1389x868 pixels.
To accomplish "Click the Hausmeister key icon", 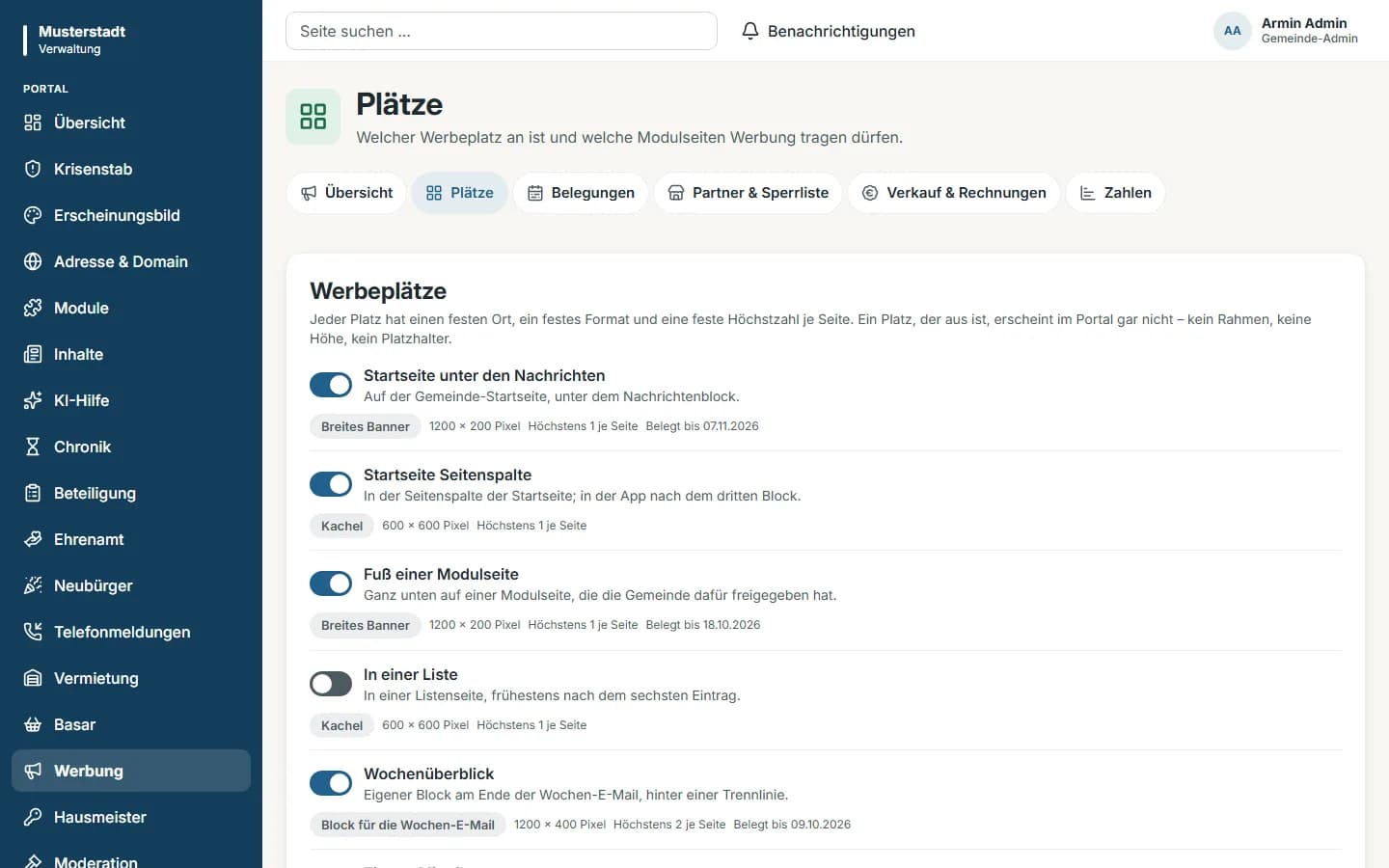I will (33, 817).
